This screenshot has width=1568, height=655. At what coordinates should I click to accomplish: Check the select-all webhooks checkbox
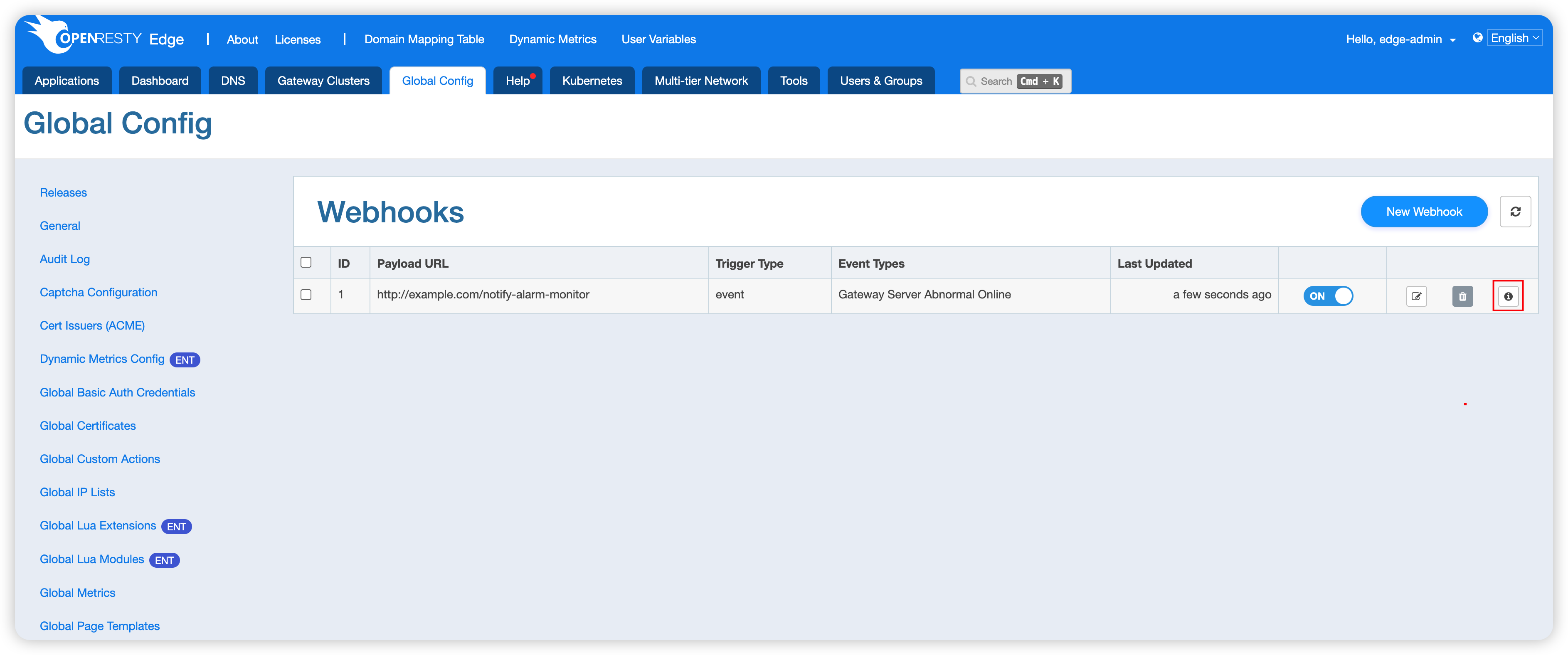tap(306, 262)
